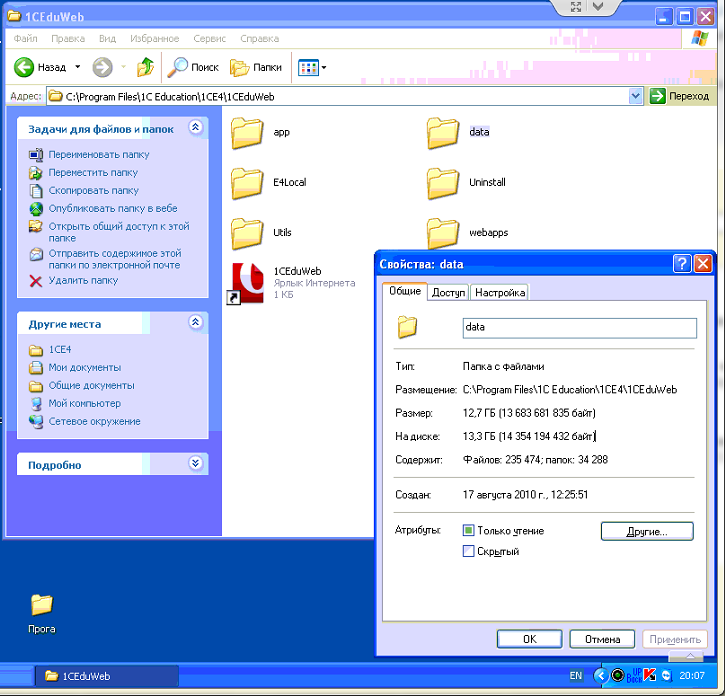Toggle the Только чтение checkbox
The height and width of the screenshot is (698, 726).
(469, 530)
